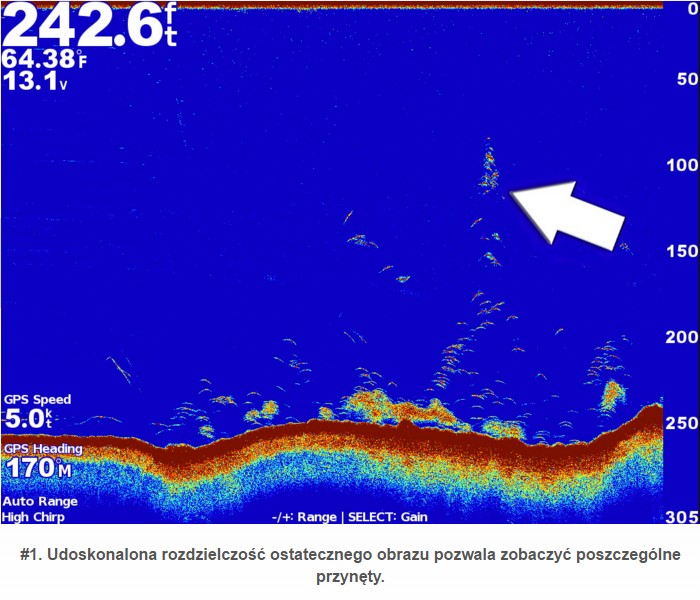This screenshot has width=700, height=600.
Task: Click the GPS Heading label
Action: point(42,449)
